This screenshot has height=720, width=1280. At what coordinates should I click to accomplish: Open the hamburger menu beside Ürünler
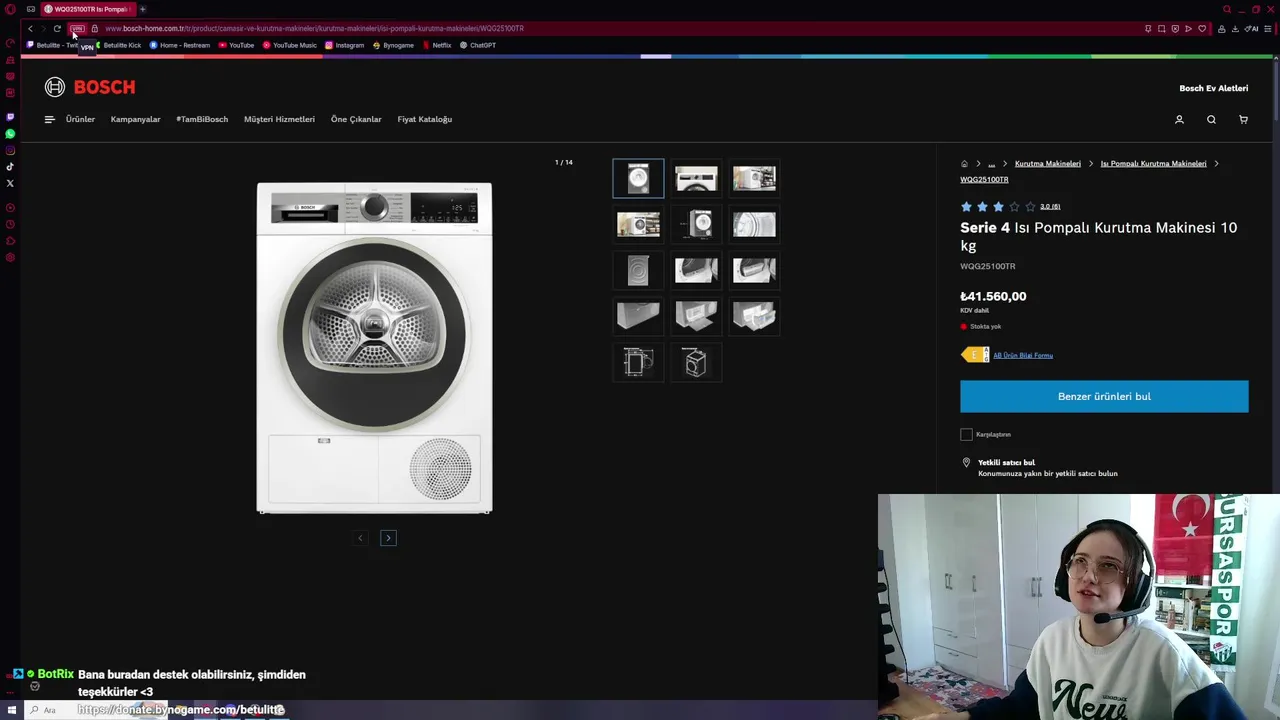pyautogui.click(x=49, y=119)
